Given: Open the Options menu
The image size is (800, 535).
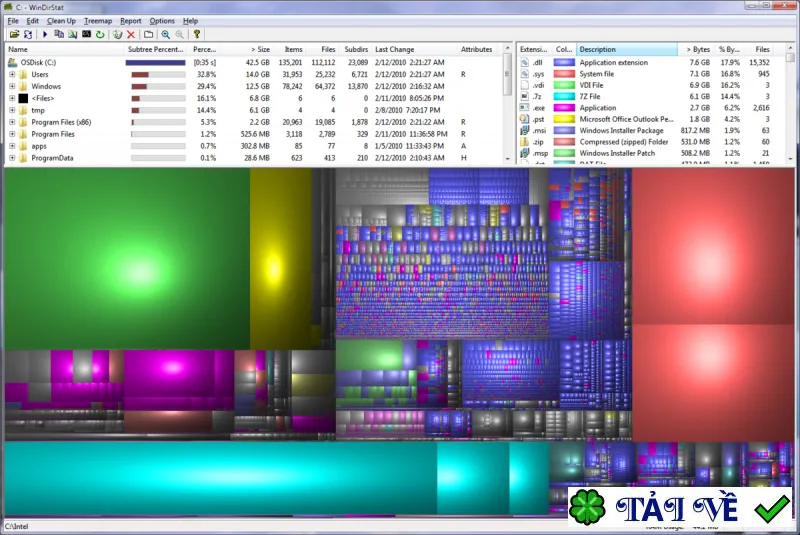Looking at the screenshot, I should click(162, 21).
